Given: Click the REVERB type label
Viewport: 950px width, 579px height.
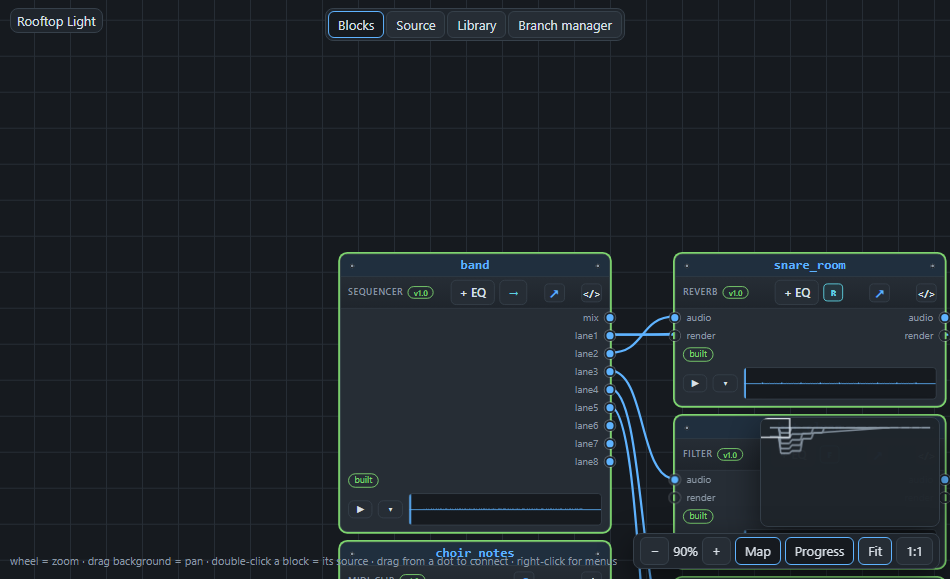Looking at the screenshot, I should point(700,292).
